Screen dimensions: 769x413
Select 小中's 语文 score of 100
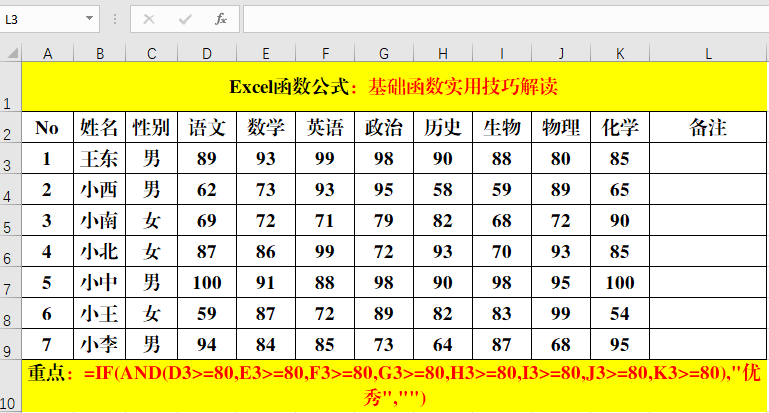207,282
